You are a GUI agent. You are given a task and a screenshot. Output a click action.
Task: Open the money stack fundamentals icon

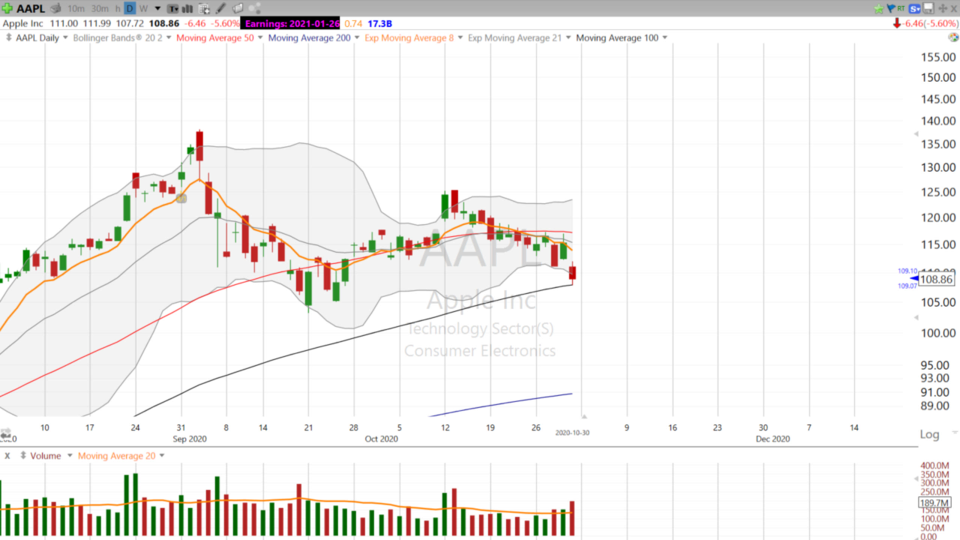[56, 9]
